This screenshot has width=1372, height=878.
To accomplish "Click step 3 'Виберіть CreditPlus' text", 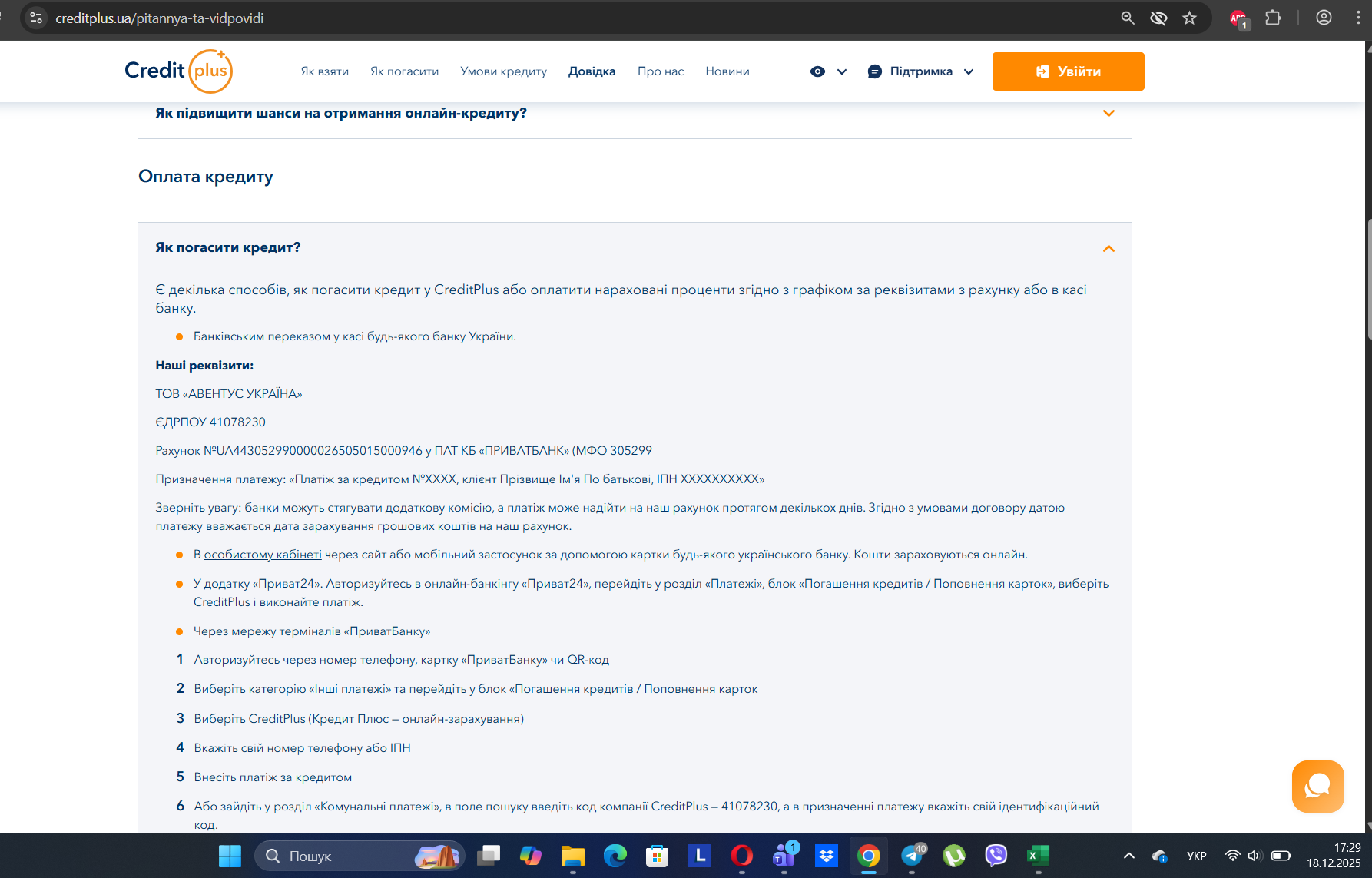I will pos(359,719).
